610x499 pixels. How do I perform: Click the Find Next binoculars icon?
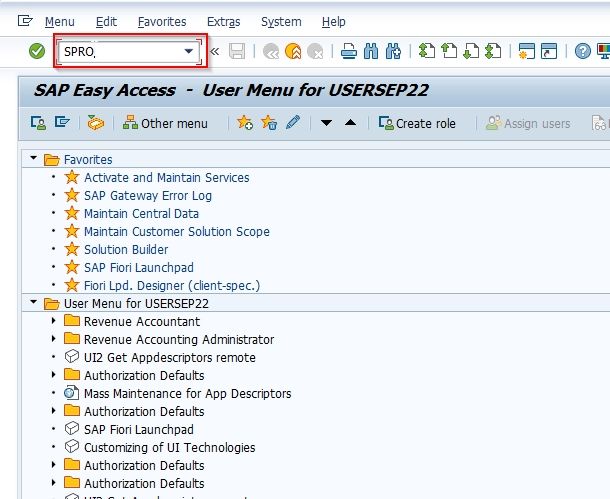pos(393,51)
